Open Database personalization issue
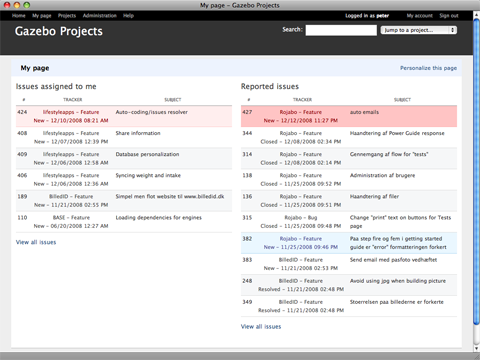Image resolution: width=480 pixels, height=360 pixels. [147, 154]
